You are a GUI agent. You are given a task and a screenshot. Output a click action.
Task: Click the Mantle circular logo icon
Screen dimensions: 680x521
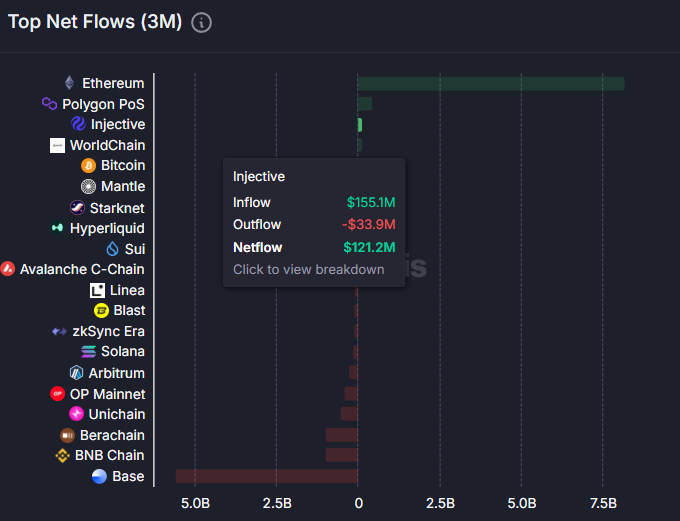click(88, 187)
